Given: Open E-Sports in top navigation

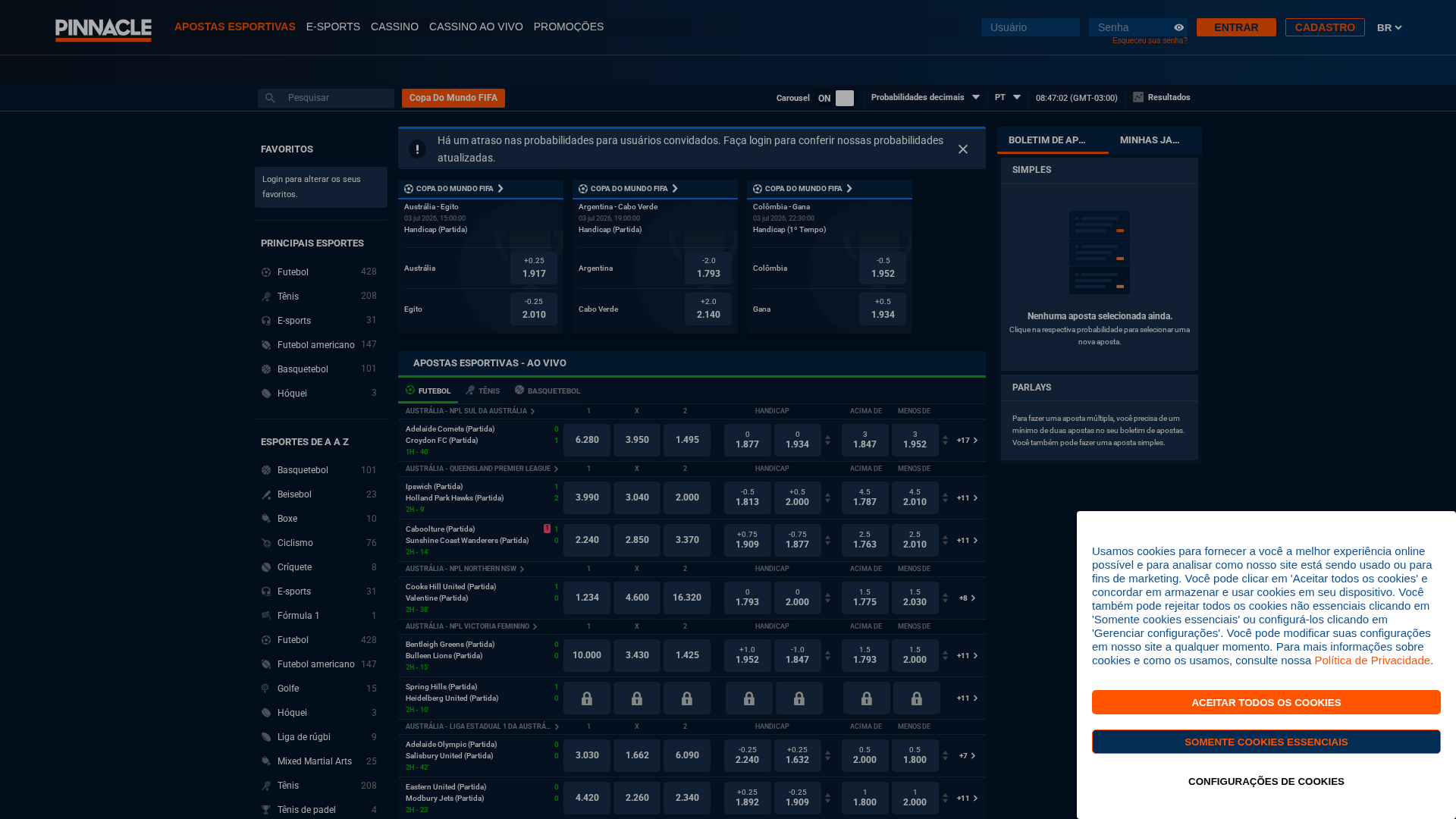Looking at the screenshot, I should tap(333, 27).
